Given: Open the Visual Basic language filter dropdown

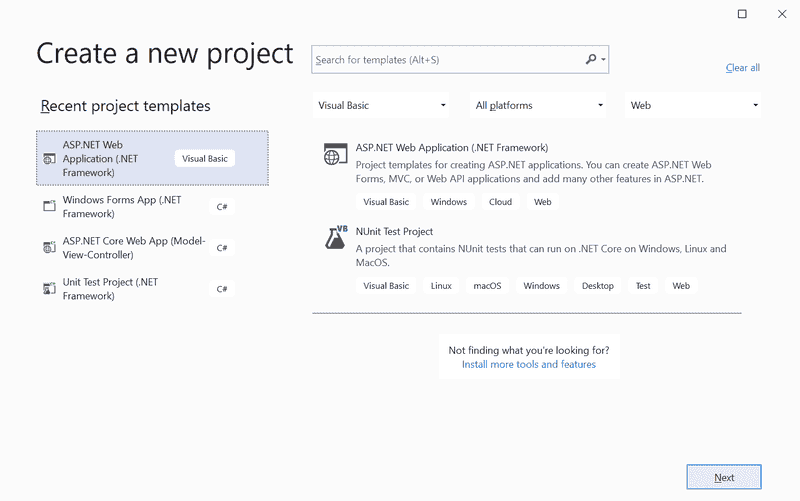Looking at the screenshot, I should (x=381, y=105).
